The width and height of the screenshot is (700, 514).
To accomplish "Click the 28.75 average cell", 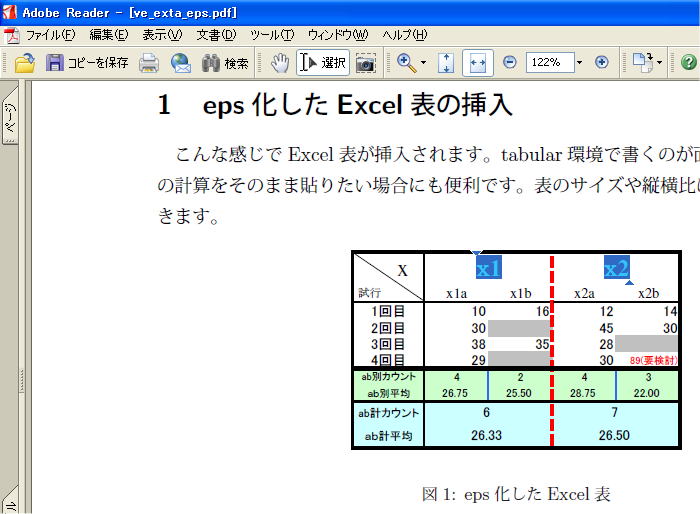I will coord(583,393).
